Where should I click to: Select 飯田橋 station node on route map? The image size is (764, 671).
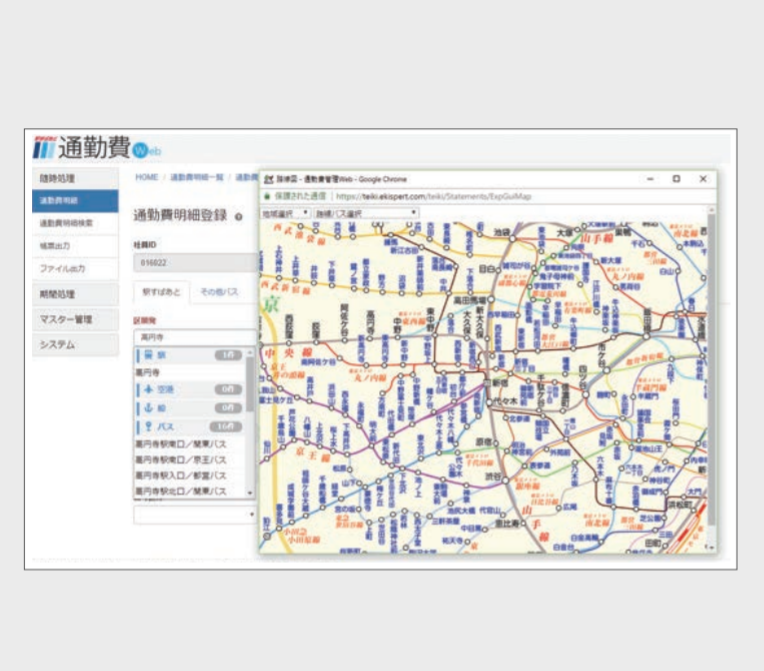(x=647, y=336)
